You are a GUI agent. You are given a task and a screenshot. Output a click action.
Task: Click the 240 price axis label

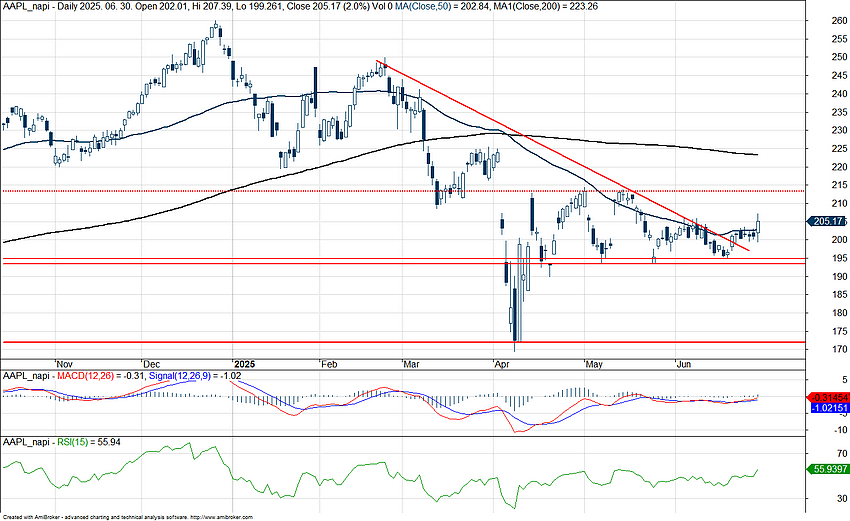(839, 94)
